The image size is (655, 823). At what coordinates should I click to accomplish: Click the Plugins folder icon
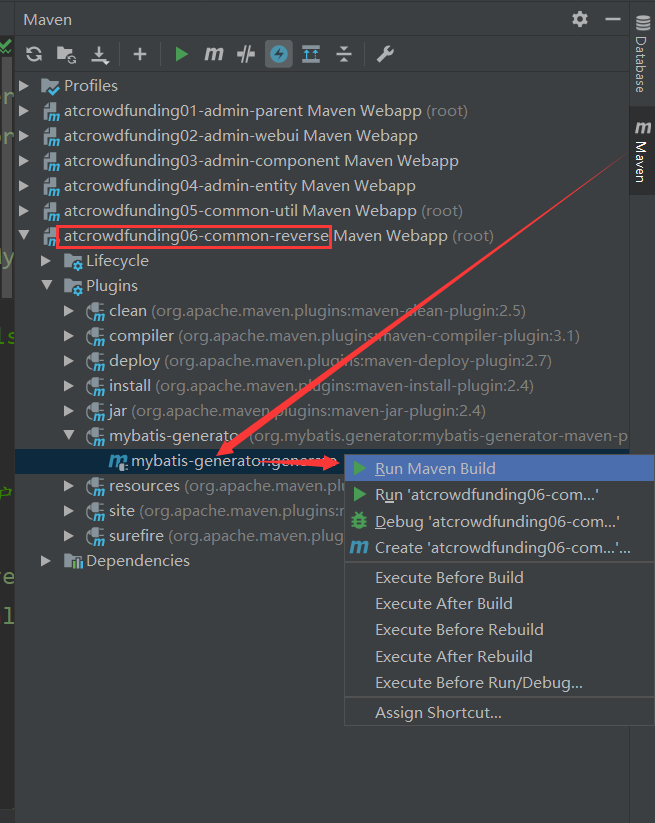point(73,287)
